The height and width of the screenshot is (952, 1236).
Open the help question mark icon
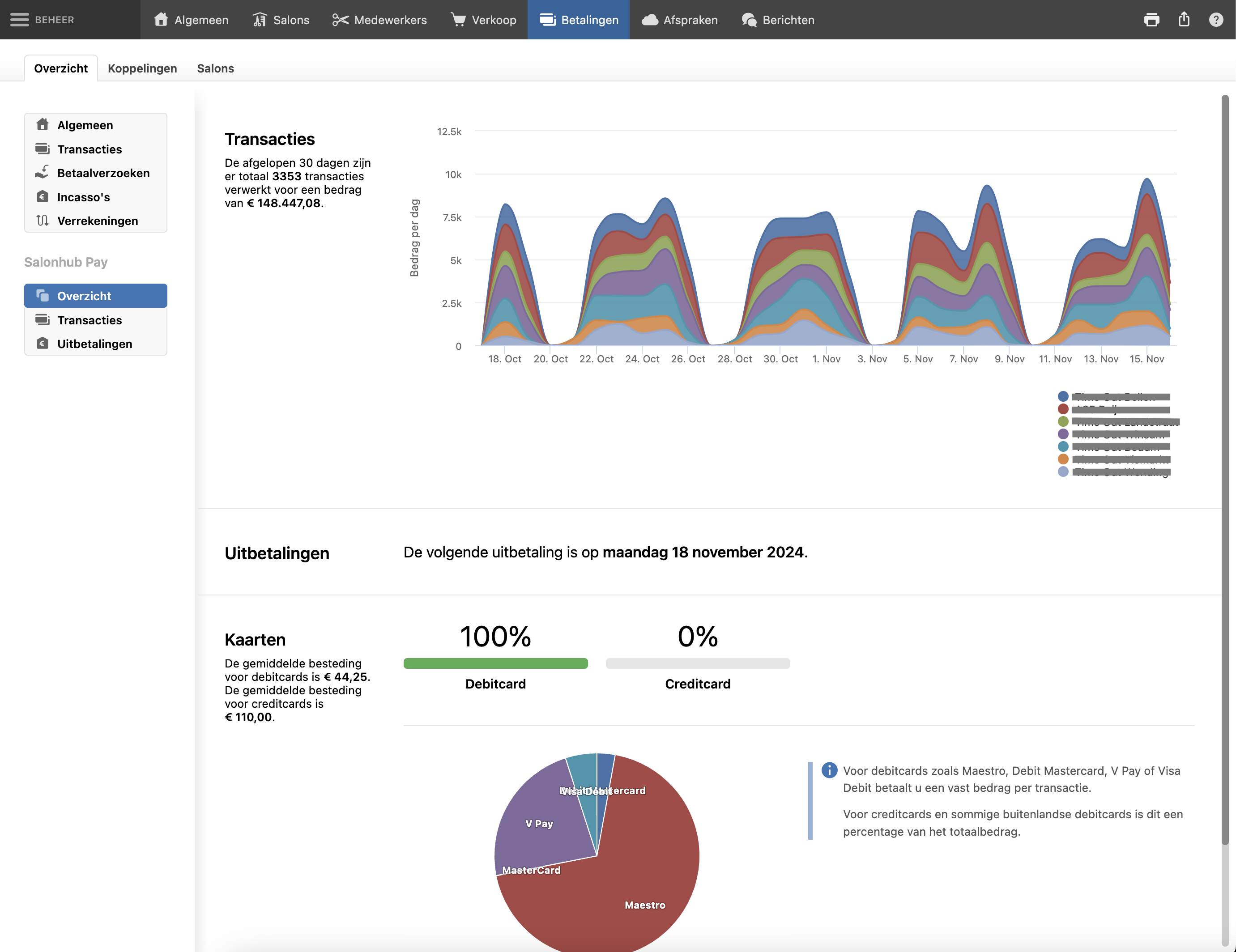click(1215, 20)
